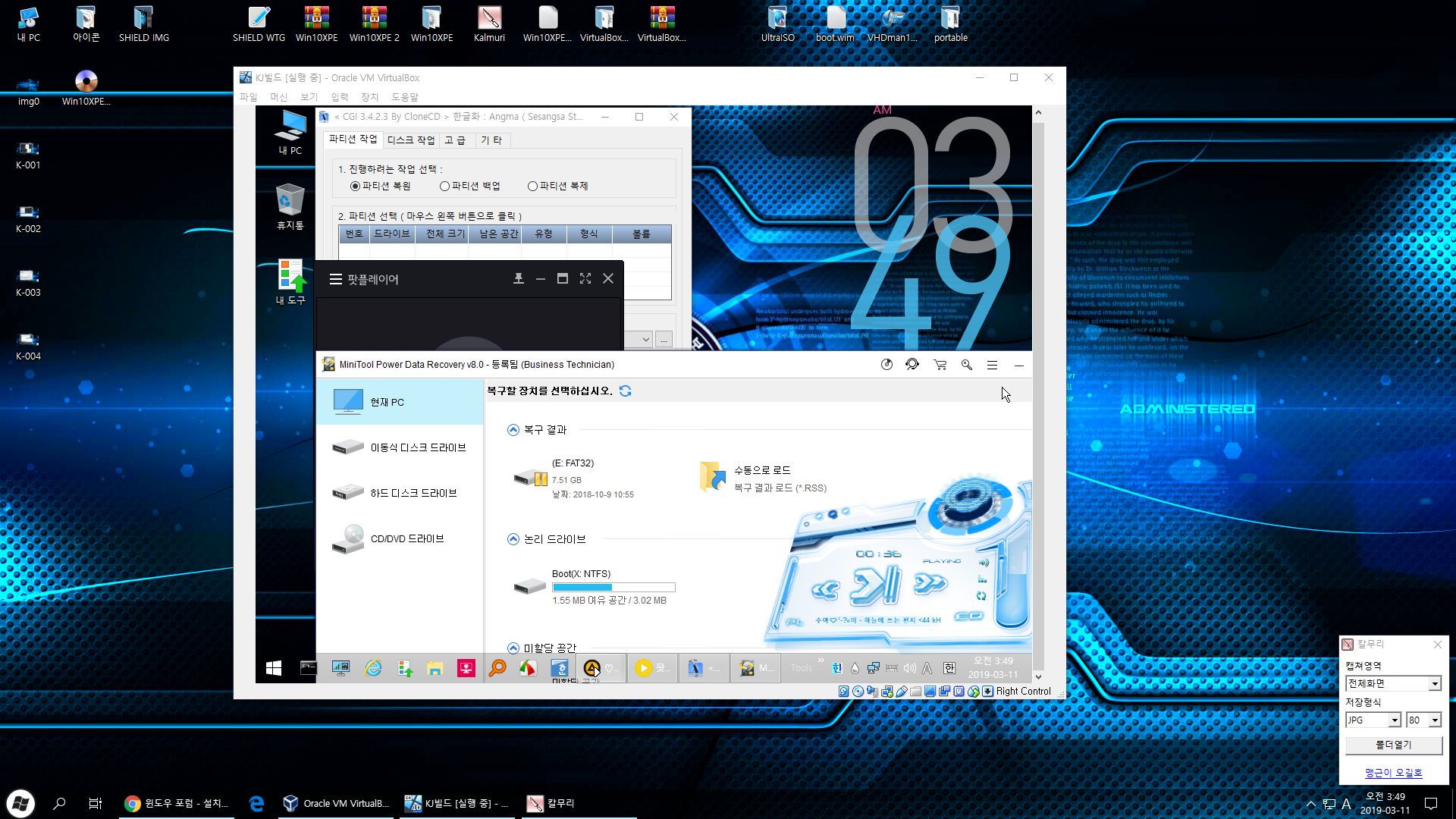Expand the VM taskbar Tools chevron
The image size is (1456, 819).
click(821, 661)
